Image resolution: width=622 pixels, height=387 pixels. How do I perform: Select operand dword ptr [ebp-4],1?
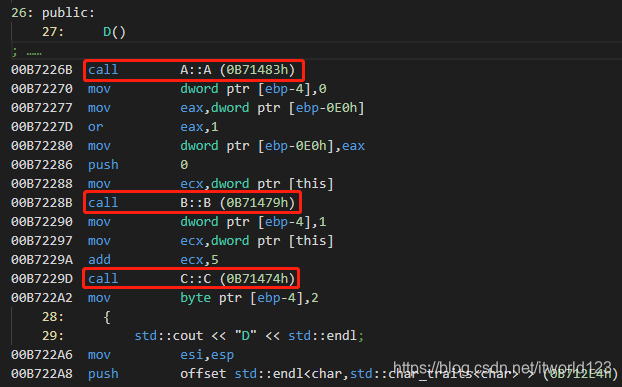[253, 222]
